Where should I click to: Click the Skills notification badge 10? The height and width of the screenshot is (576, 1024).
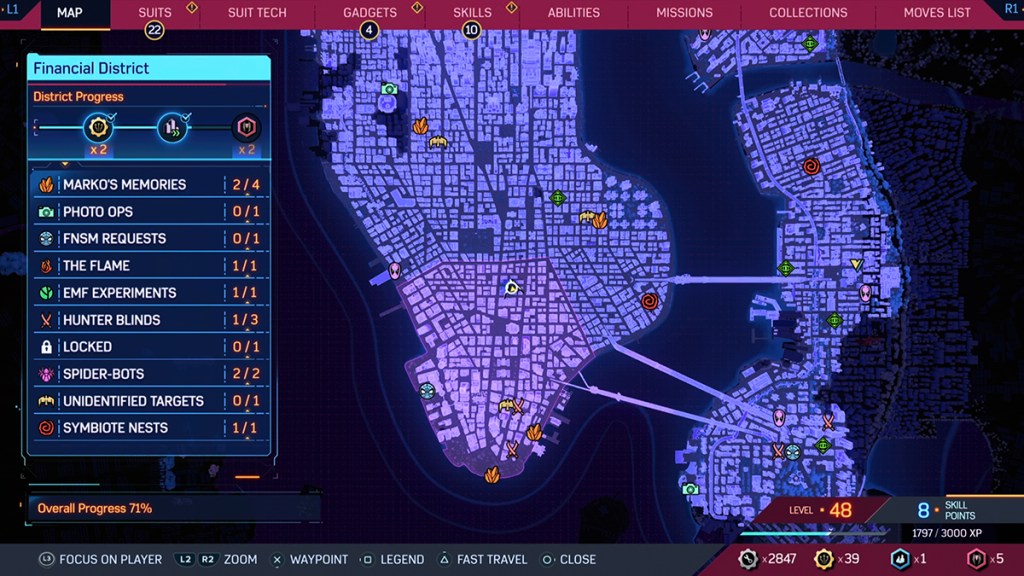tap(471, 30)
